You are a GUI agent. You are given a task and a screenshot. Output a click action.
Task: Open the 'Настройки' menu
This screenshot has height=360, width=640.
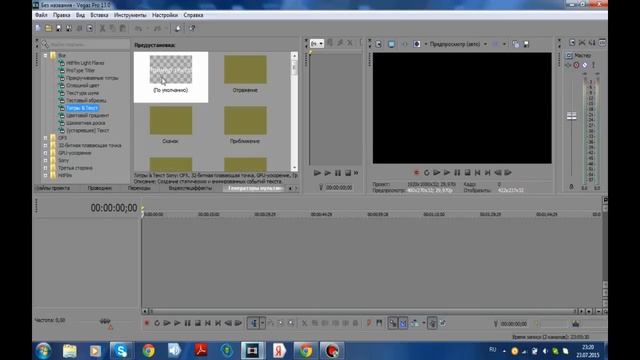(165, 15)
